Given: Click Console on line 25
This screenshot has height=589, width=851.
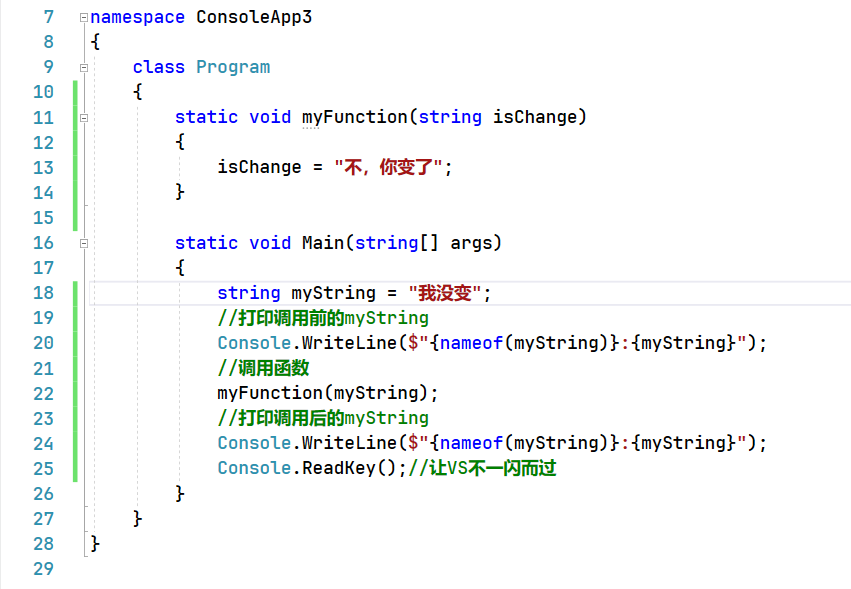Looking at the screenshot, I should (x=254, y=468).
